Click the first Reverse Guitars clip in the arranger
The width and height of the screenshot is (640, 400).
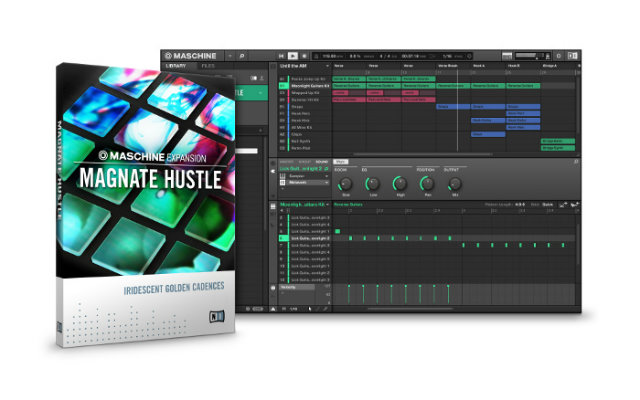(x=349, y=86)
